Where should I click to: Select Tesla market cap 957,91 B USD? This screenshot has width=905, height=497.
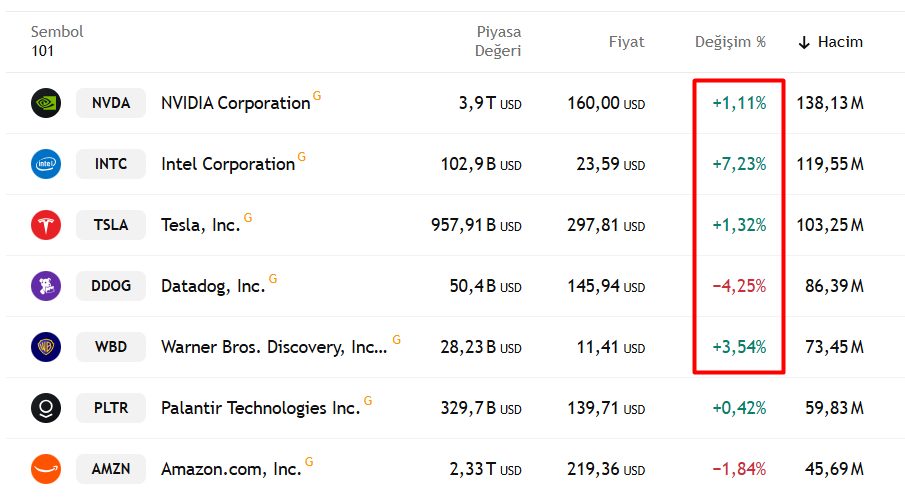click(x=476, y=225)
